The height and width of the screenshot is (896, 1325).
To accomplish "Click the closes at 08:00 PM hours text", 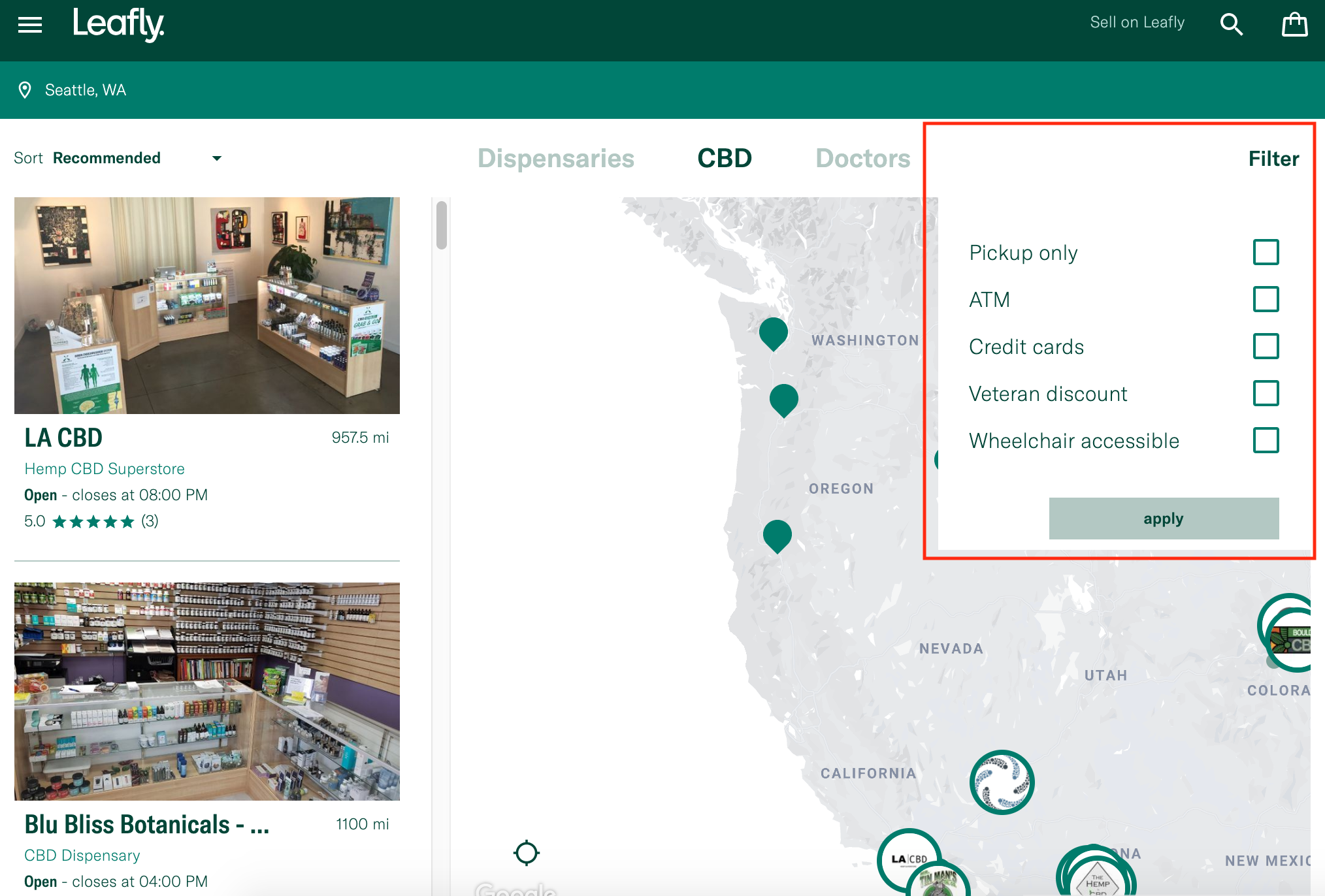I will [x=140, y=495].
